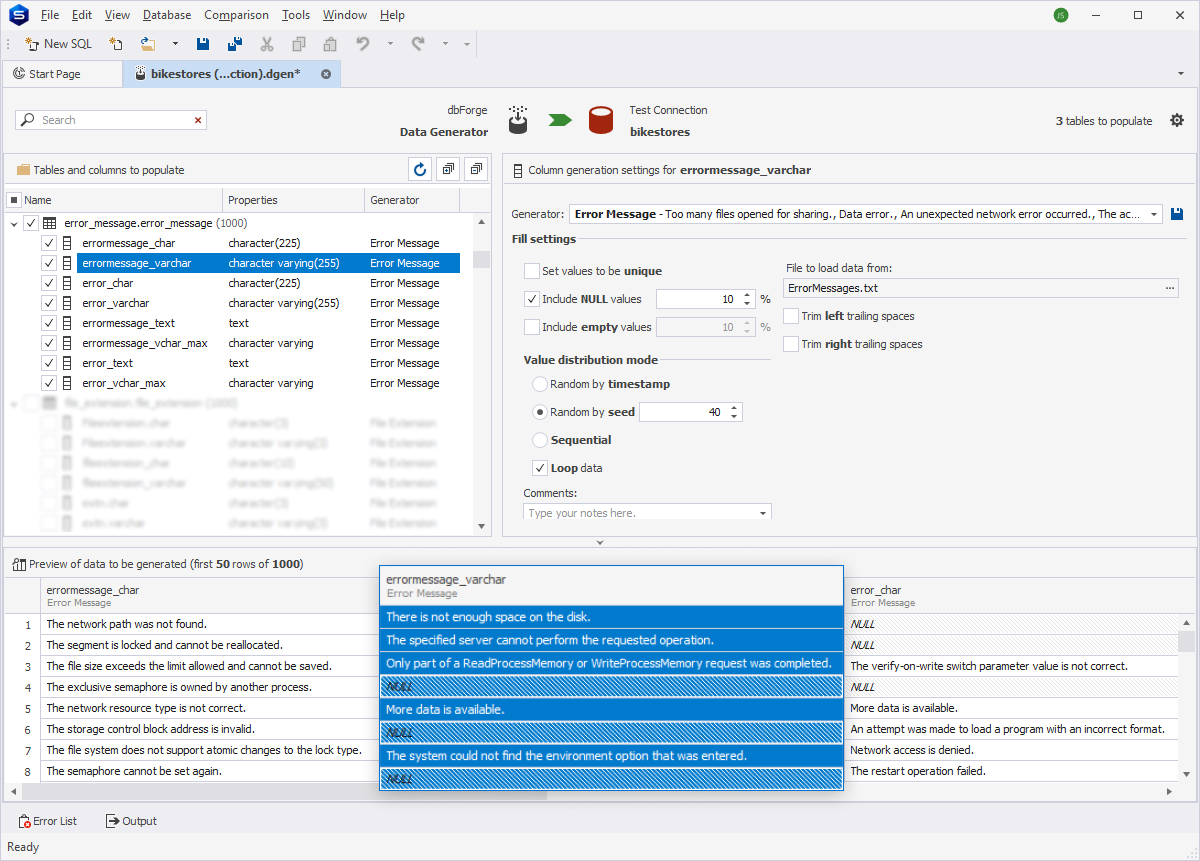Open the Window menu
The width and height of the screenshot is (1200, 861).
(x=346, y=15)
